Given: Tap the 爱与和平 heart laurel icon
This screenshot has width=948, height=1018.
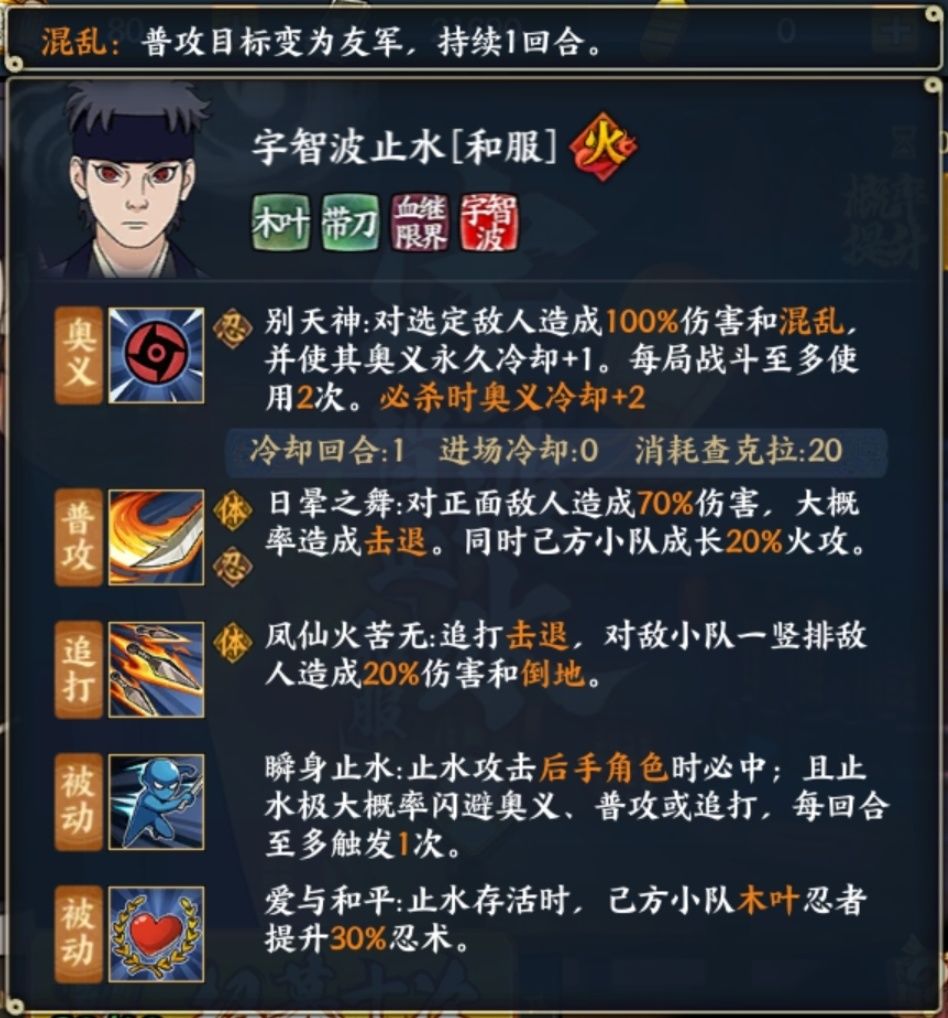Looking at the screenshot, I should (x=156, y=934).
